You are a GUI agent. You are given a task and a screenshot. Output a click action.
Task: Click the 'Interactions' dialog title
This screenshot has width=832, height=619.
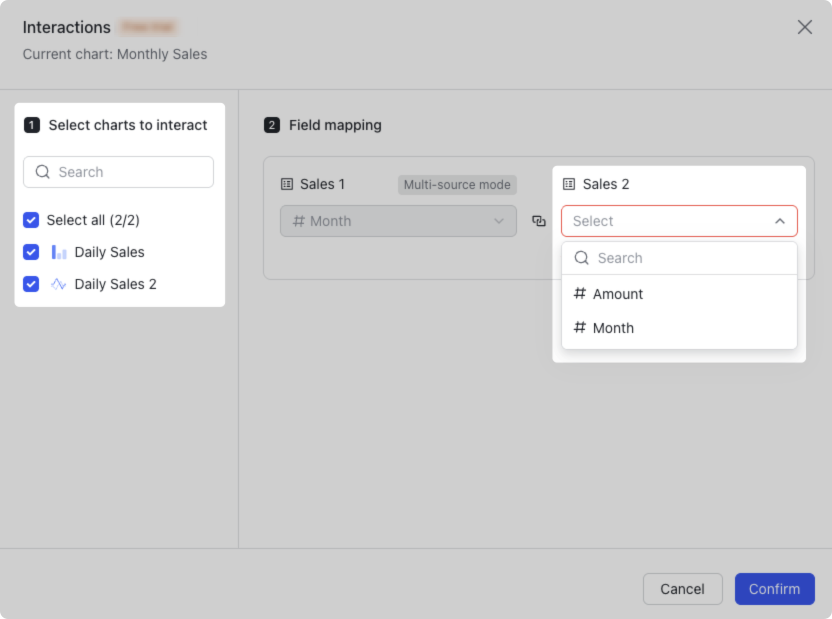pos(66,27)
